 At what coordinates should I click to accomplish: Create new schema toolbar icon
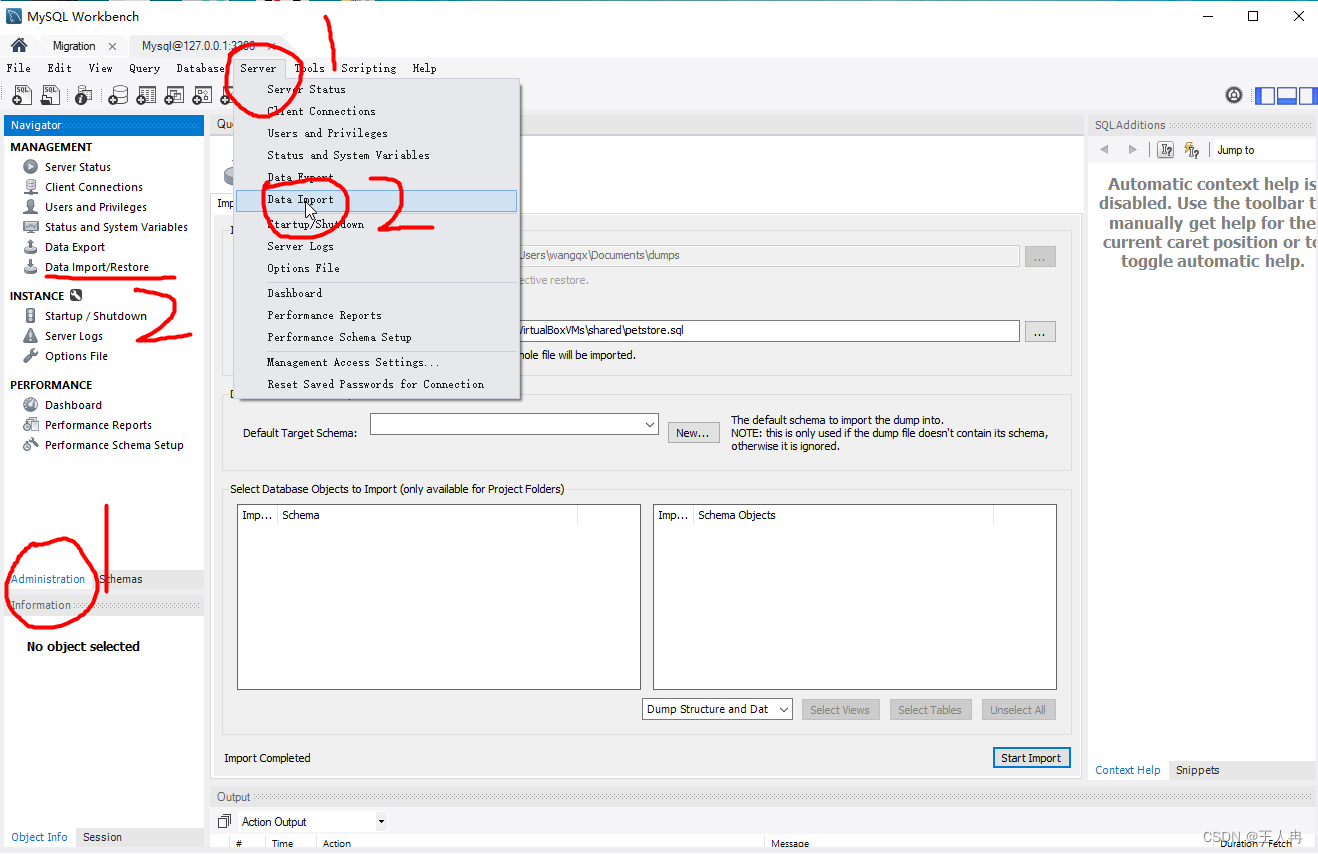click(118, 95)
